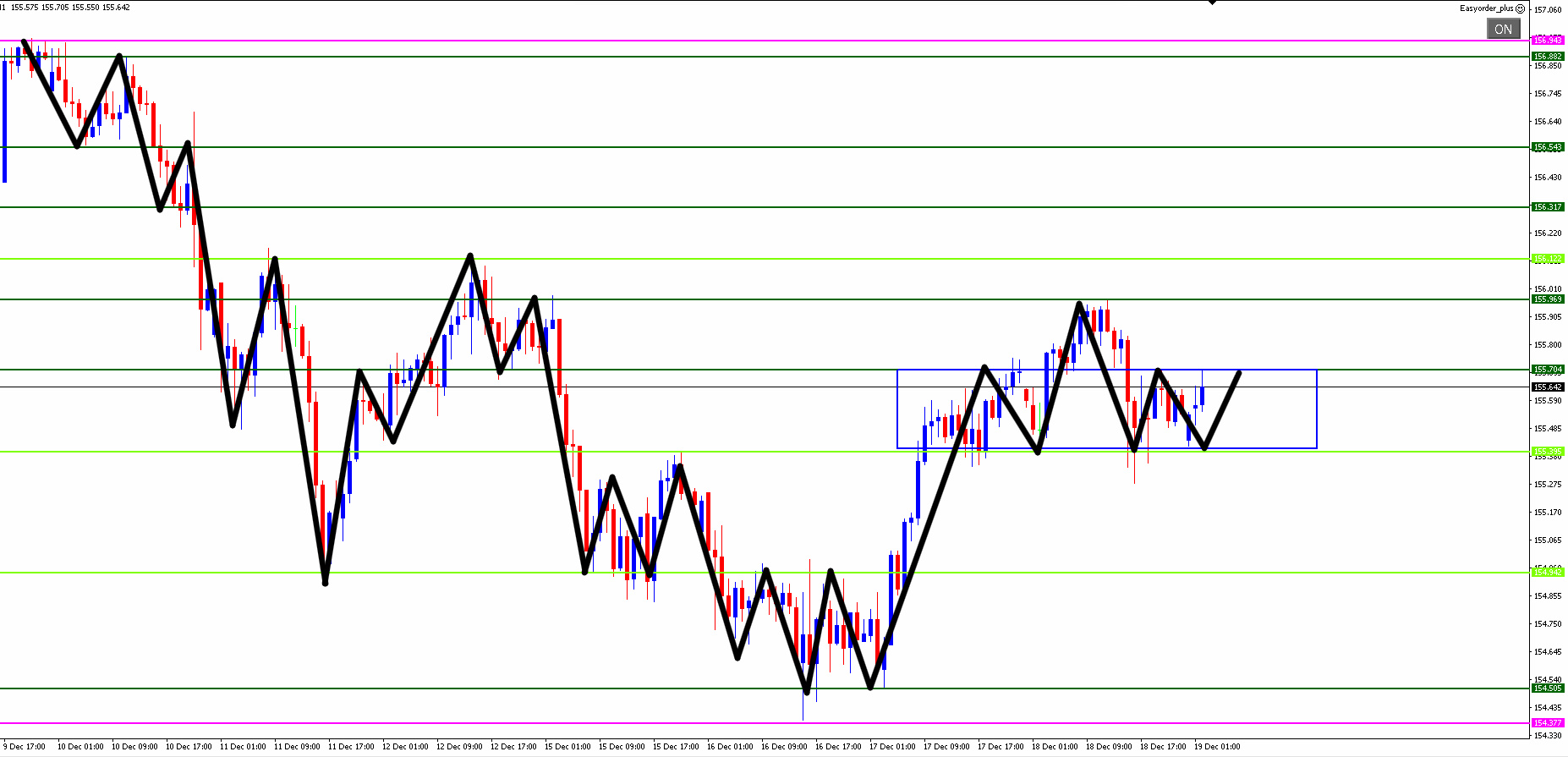Image resolution: width=1568 pixels, height=757 pixels.
Task: Click the 155.275 price scale value
Action: pos(1548,485)
